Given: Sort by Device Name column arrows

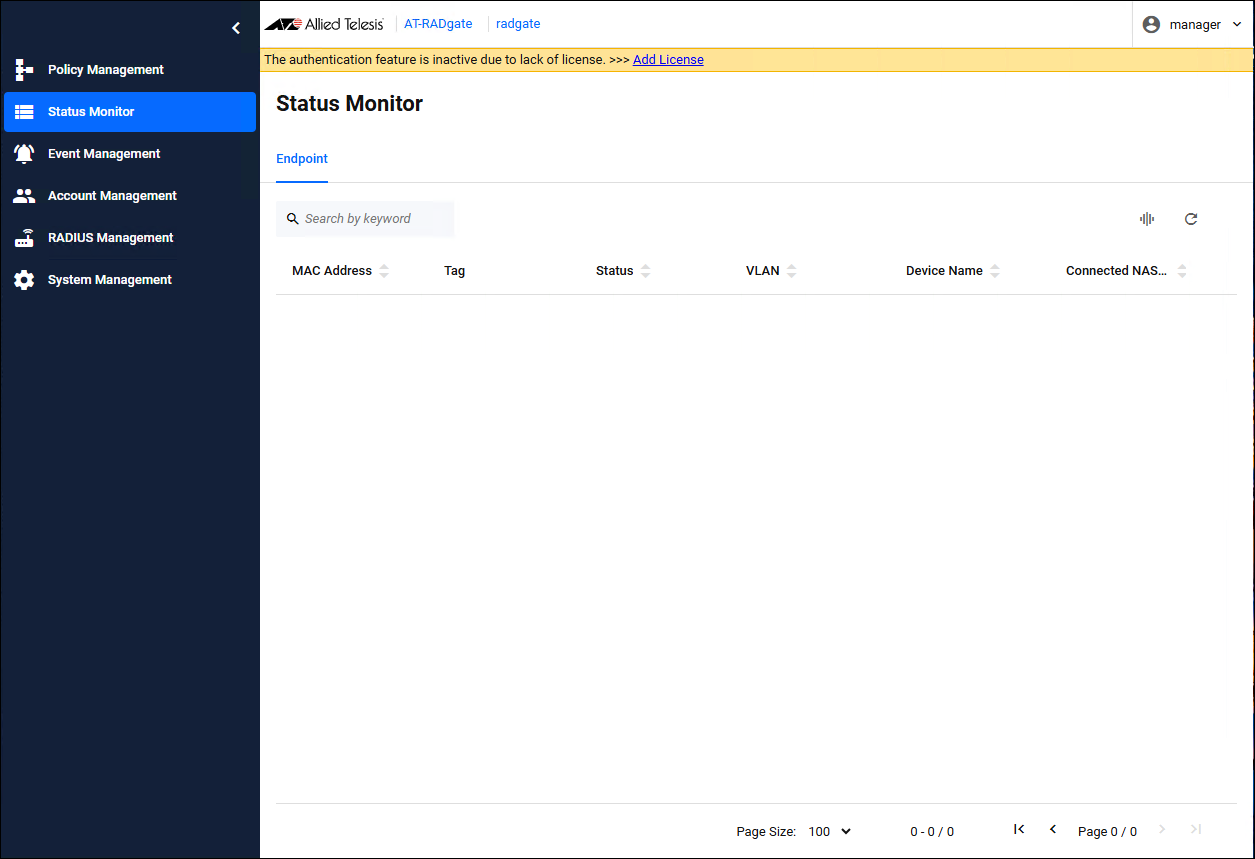Looking at the screenshot, I should (x=995, y=271).
